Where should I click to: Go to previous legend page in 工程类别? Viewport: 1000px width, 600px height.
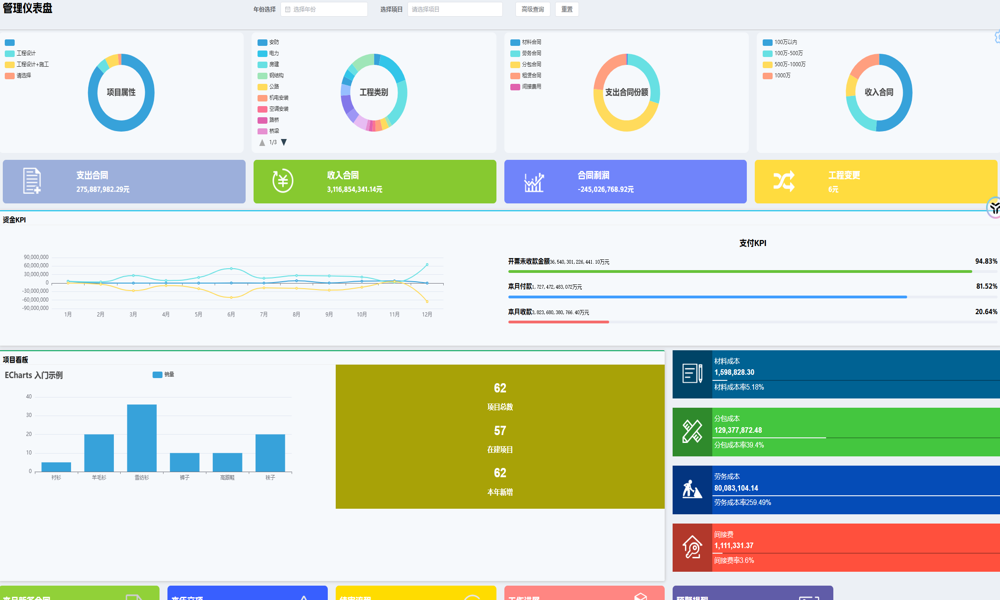(262, 142)
